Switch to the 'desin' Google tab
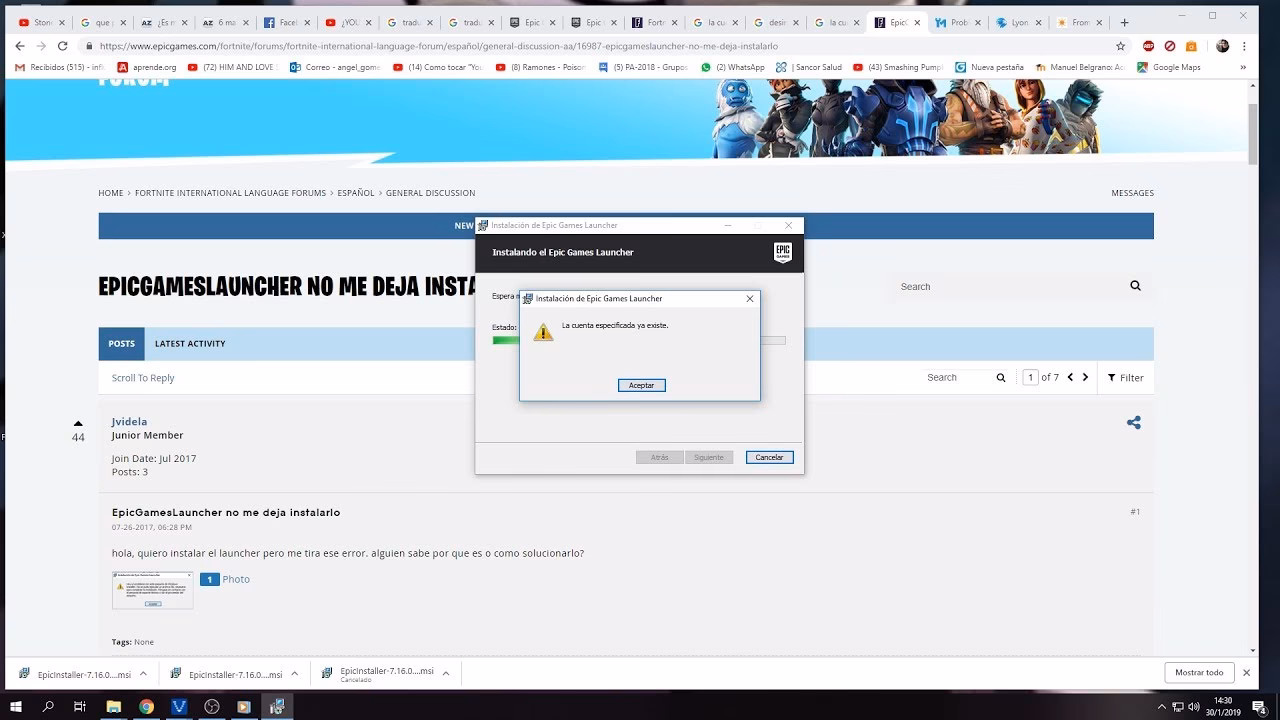Image resolution: width=1280 pixels, height=720 pixels. pos(776,22)
